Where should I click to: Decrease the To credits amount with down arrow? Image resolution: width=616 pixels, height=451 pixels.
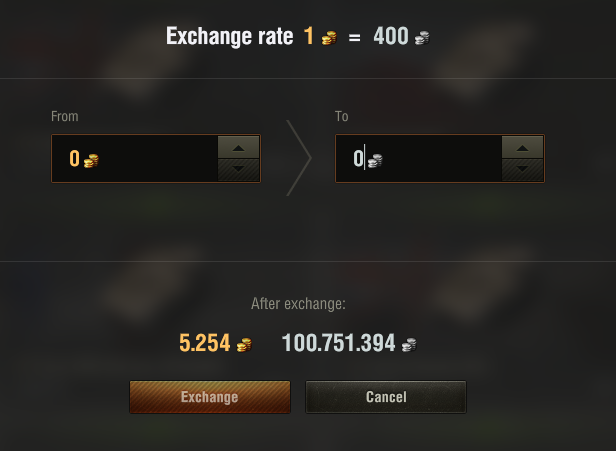click(522, 170)
